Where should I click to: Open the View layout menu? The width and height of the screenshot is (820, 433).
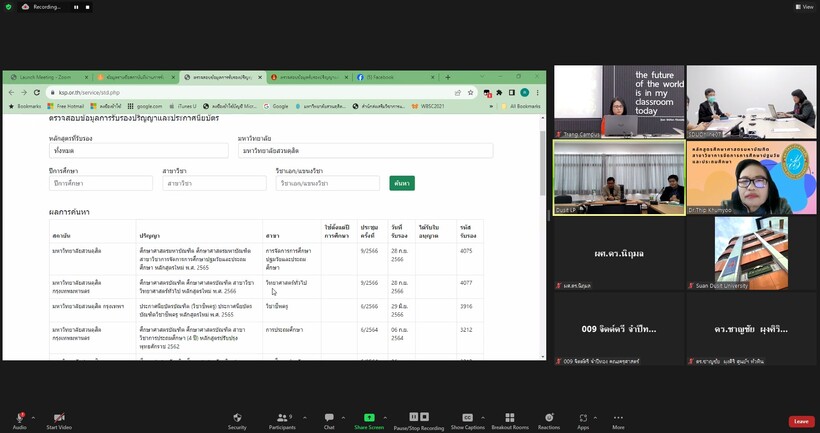tap(804, 7)
